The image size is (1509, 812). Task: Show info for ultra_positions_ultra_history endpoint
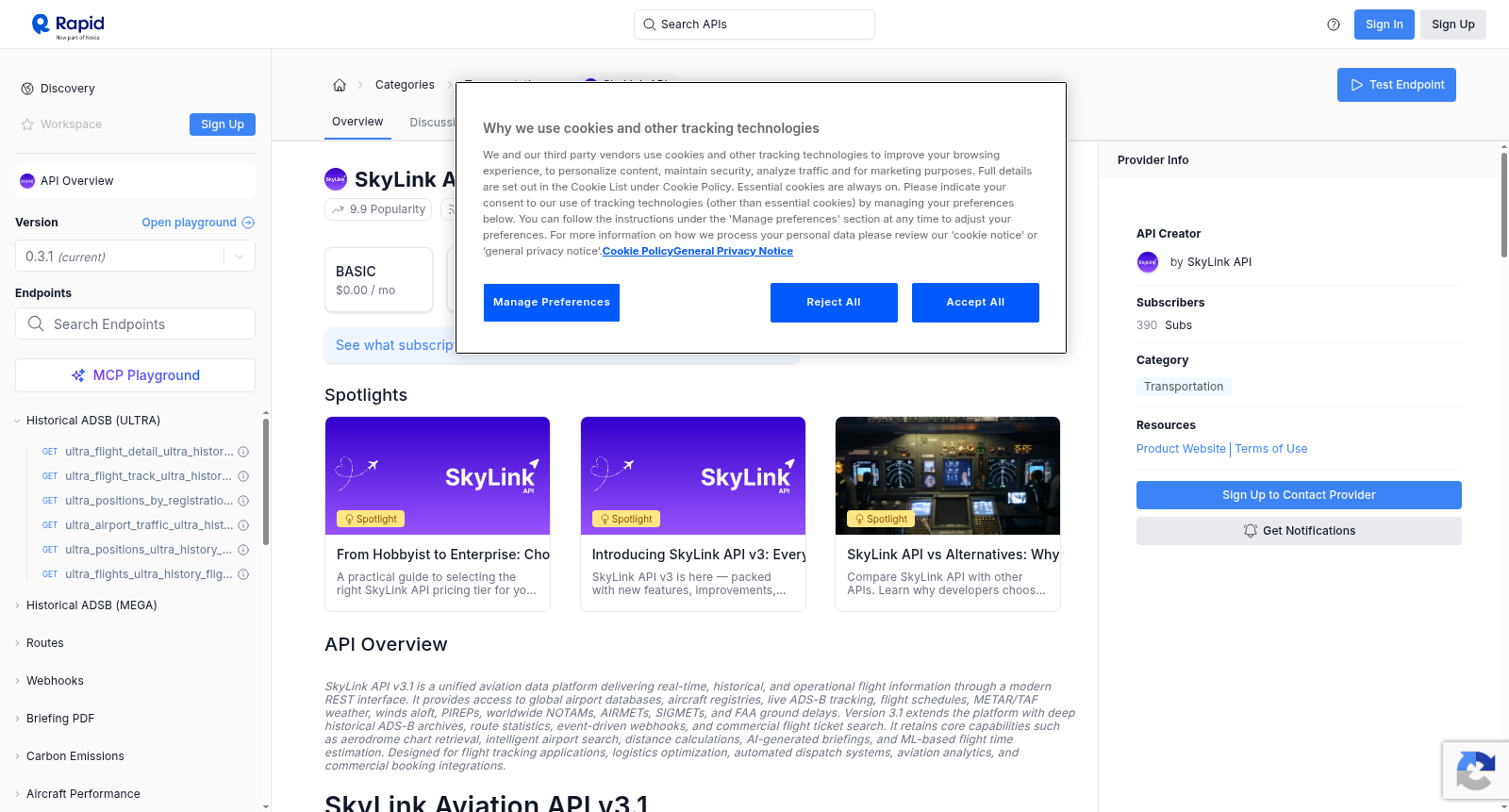243,550
